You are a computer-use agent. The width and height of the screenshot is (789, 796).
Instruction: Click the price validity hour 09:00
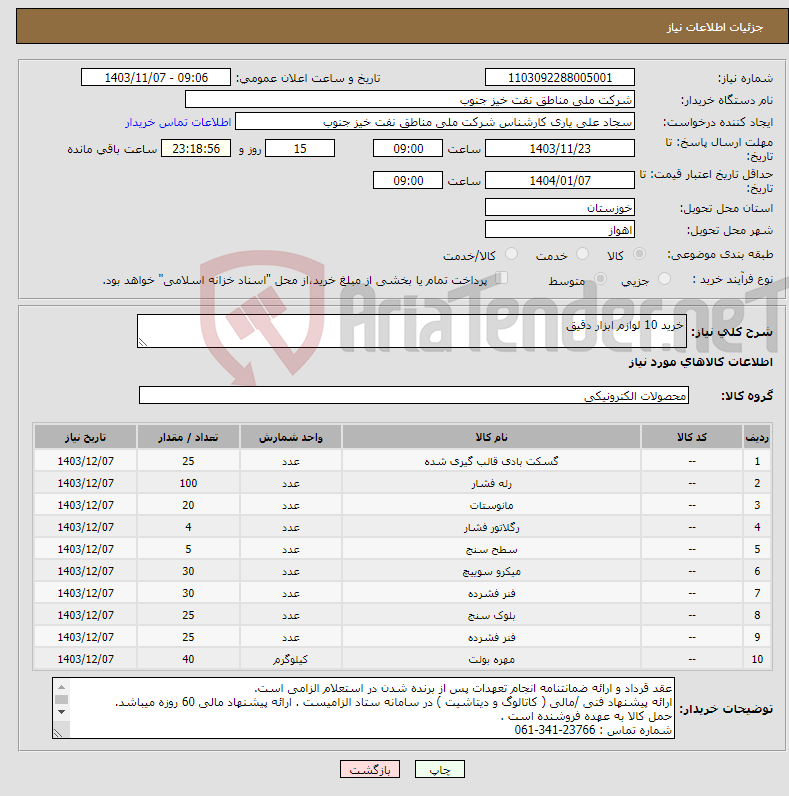coord(408,180)
